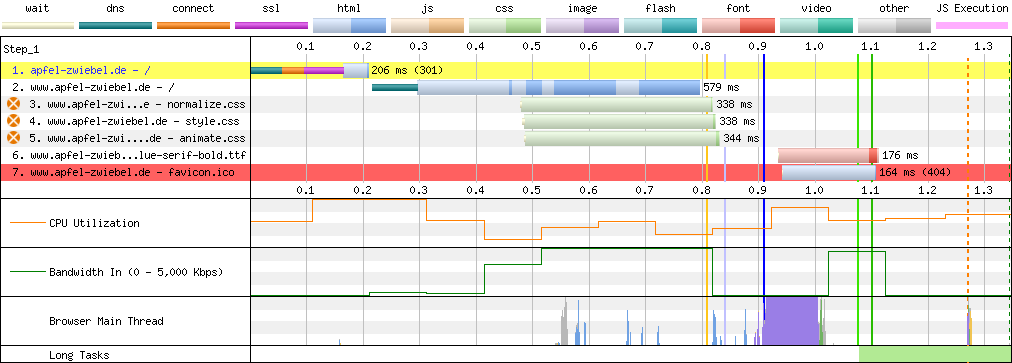Screen dimensions: 1012x363
Task: Click the favicon.ico blue waterfall bar
Action: (x=829, y=172)
